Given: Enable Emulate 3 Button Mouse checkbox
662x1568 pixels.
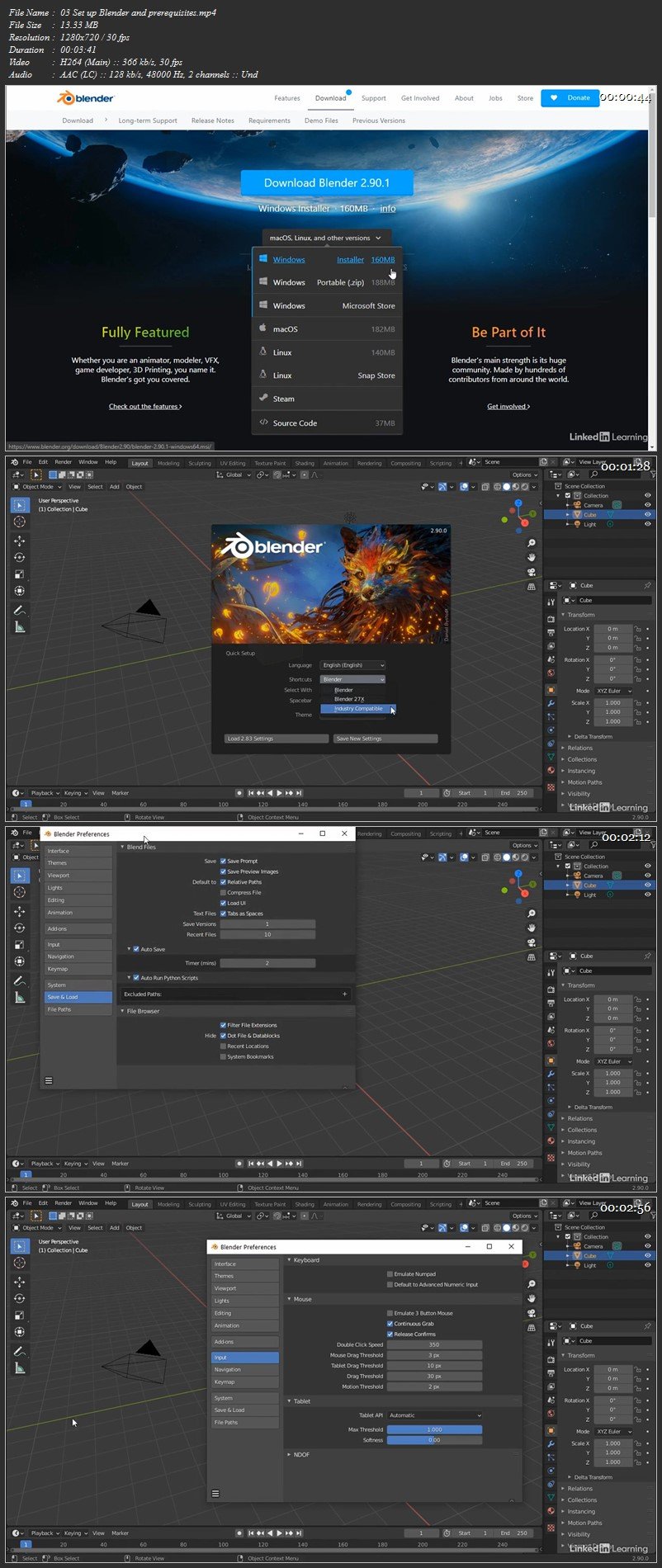Looking at the screenshot, I should [390, 1313].
